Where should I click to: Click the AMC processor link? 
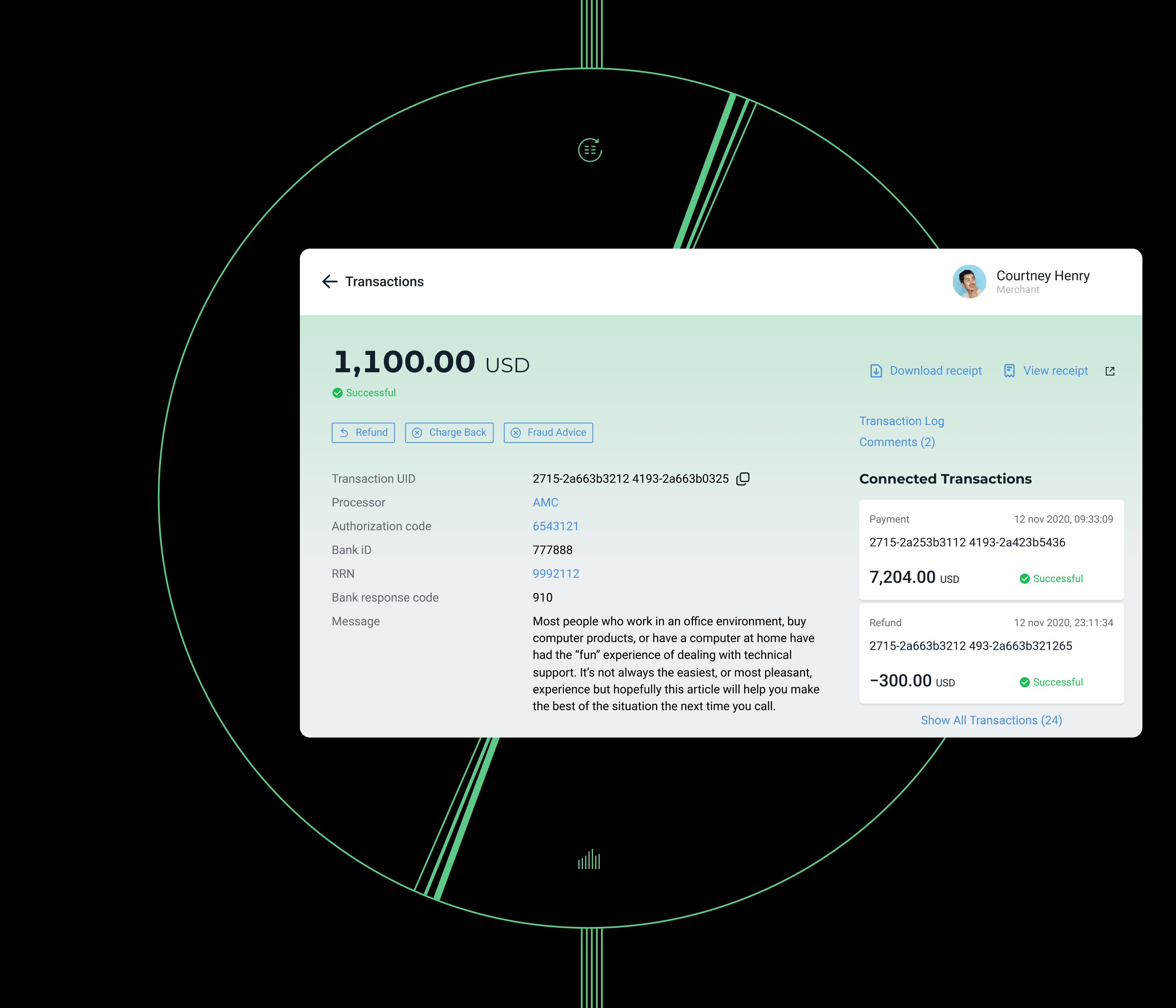(546, 502)
